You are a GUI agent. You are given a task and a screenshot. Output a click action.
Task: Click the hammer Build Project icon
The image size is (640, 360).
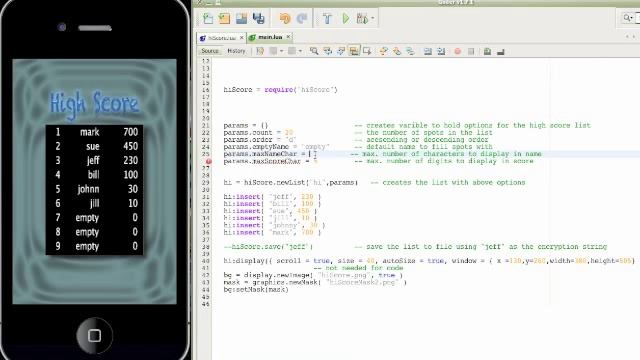[x=327, y=18]
